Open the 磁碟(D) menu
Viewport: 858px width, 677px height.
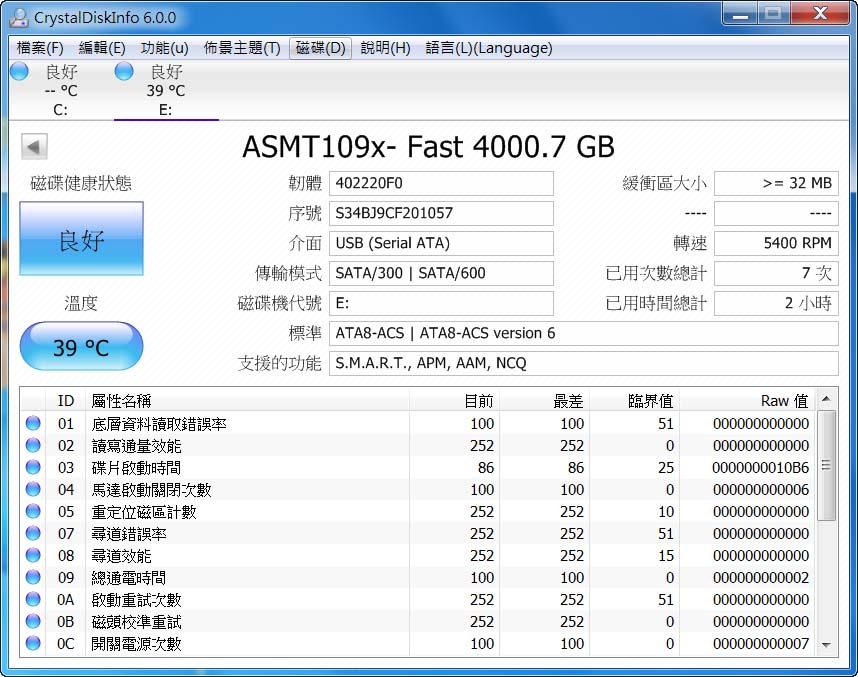[320, 48]
